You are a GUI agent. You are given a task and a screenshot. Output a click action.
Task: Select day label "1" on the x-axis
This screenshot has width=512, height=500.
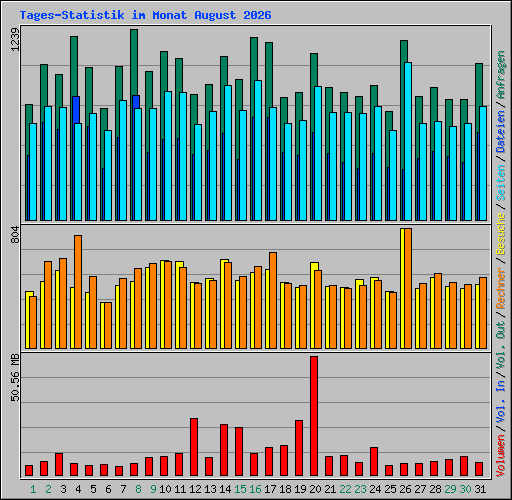click(x=33, y=489)
